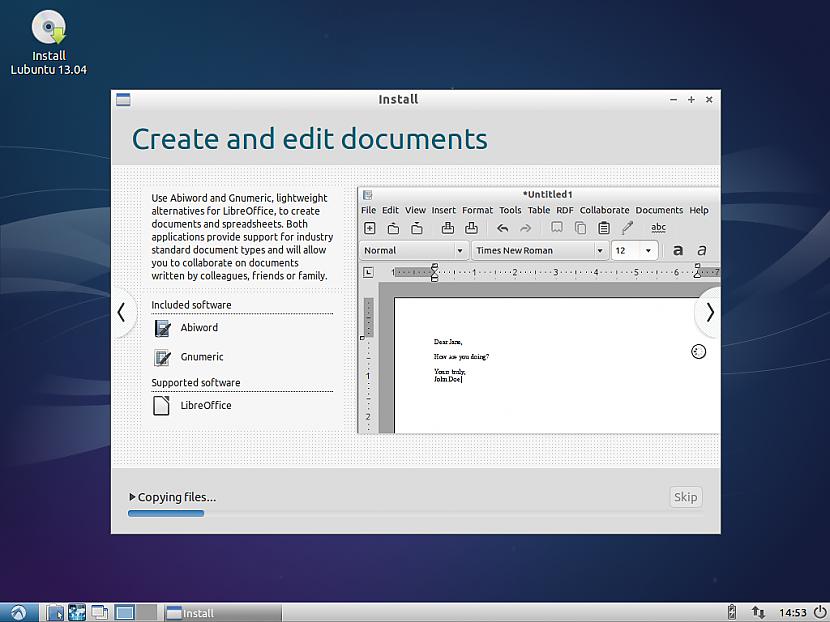Click the 'How are you doing?' document line
This screenshot has width=830, height=622.
tap(461, 357)
